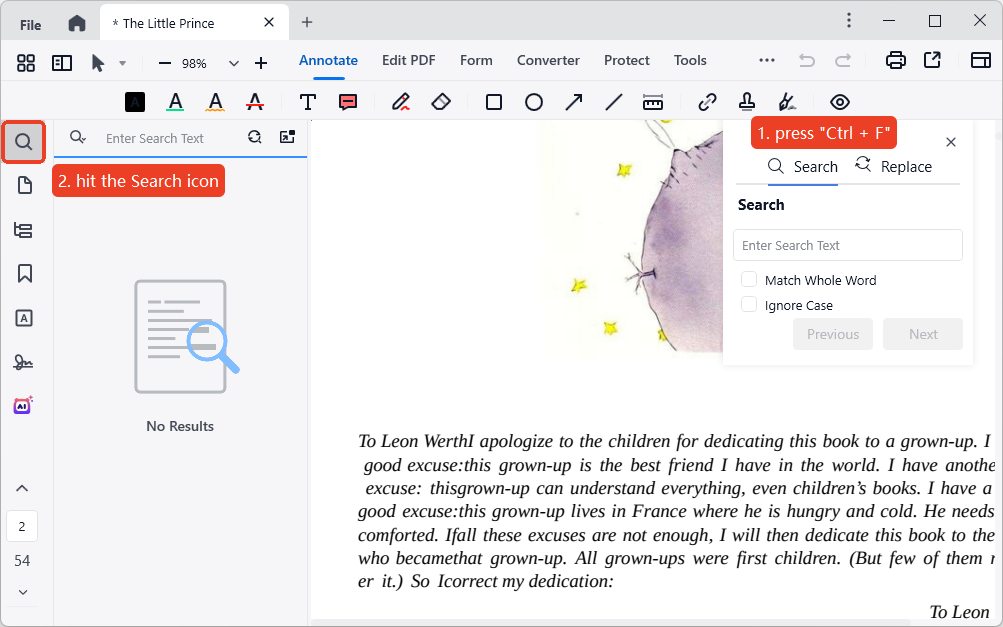Expand the selection tool dropdown arrow
Viewport: 1003px width, 627px height.
pyautogui.click(x=123, y=64)
